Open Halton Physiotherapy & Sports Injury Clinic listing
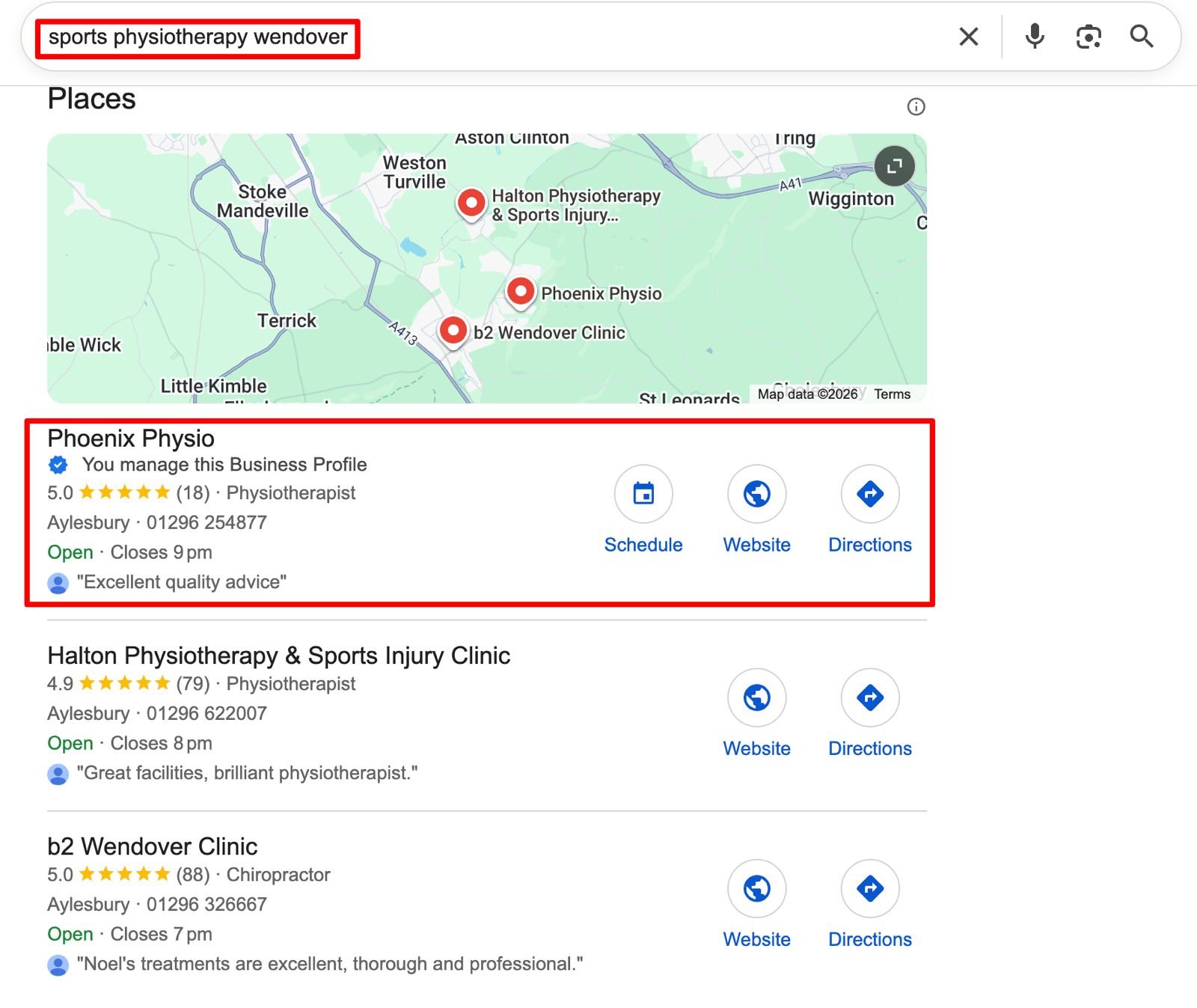 [278, 656]
